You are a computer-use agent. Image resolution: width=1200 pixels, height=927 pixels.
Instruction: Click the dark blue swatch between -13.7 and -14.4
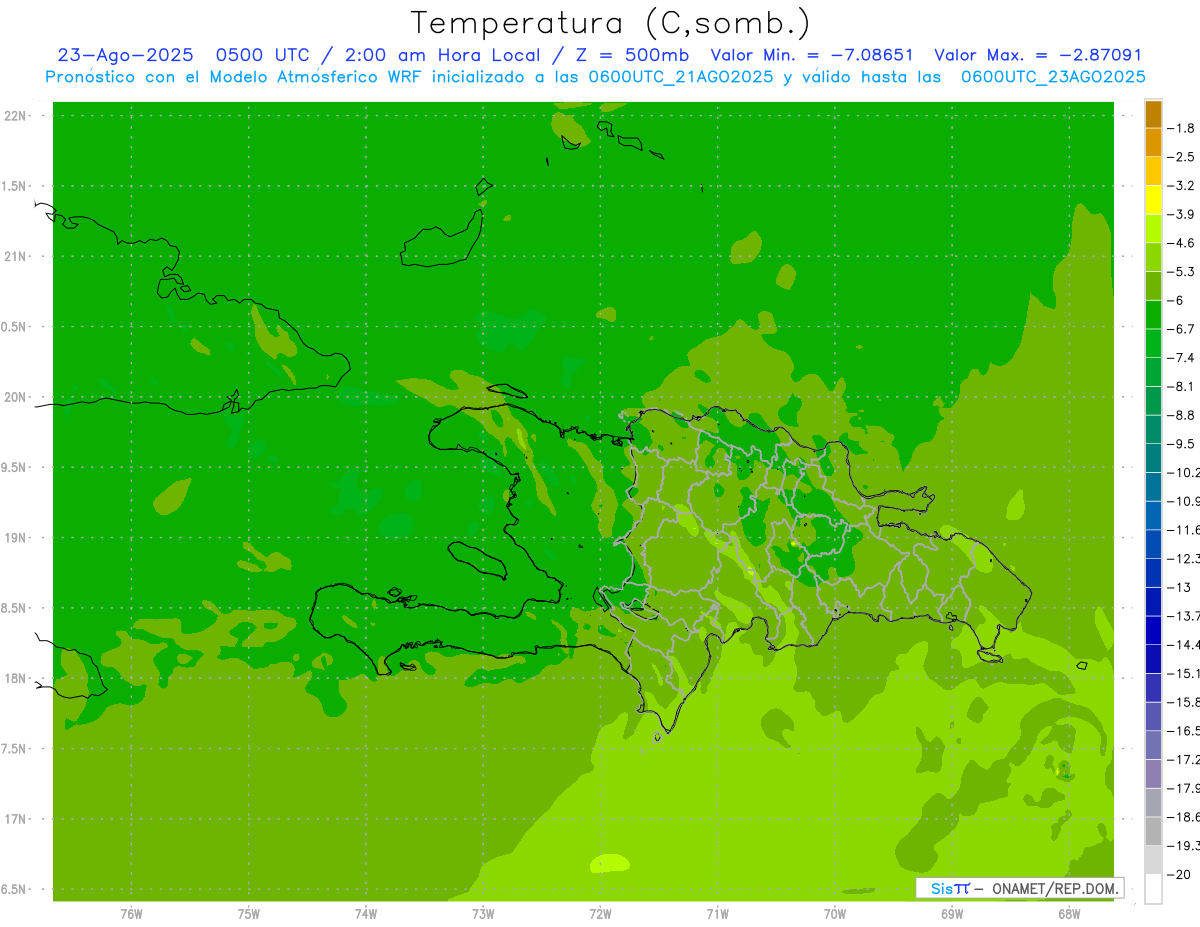coord(1153,630)
